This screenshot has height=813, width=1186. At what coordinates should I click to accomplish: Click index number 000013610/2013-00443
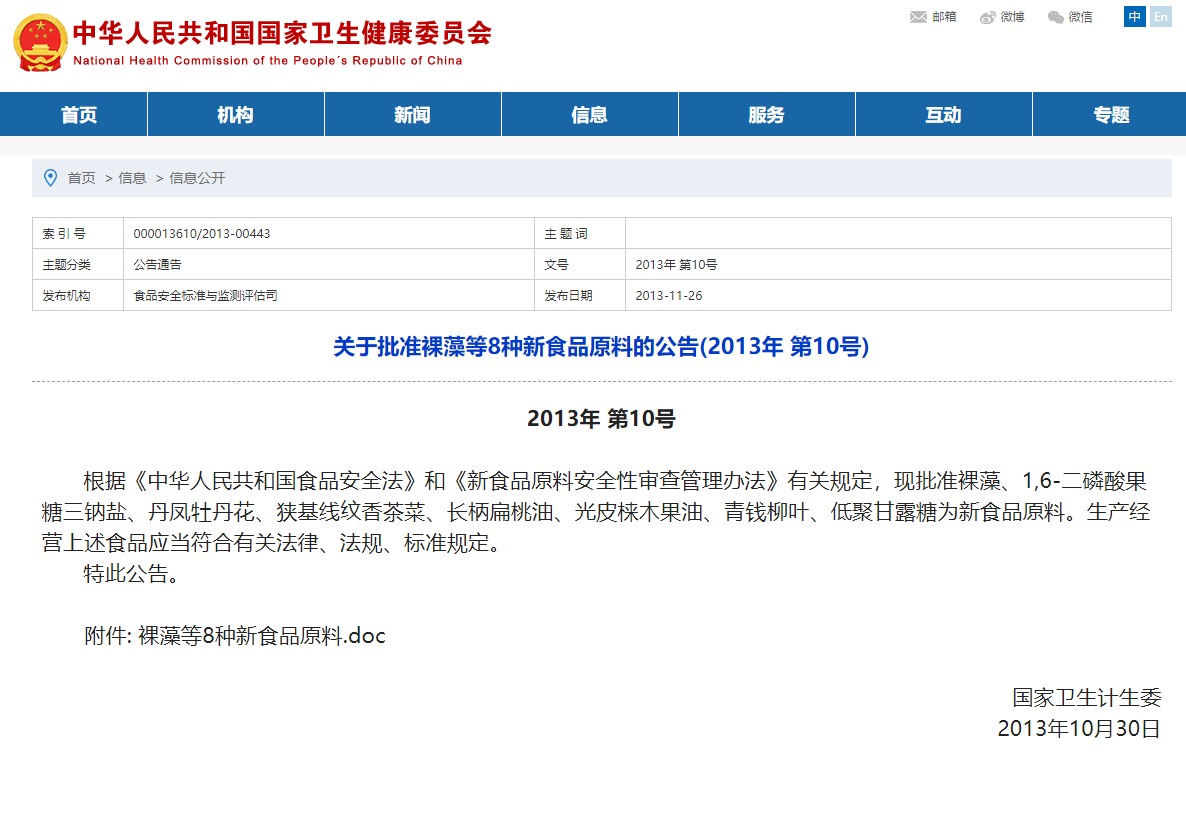202,234
